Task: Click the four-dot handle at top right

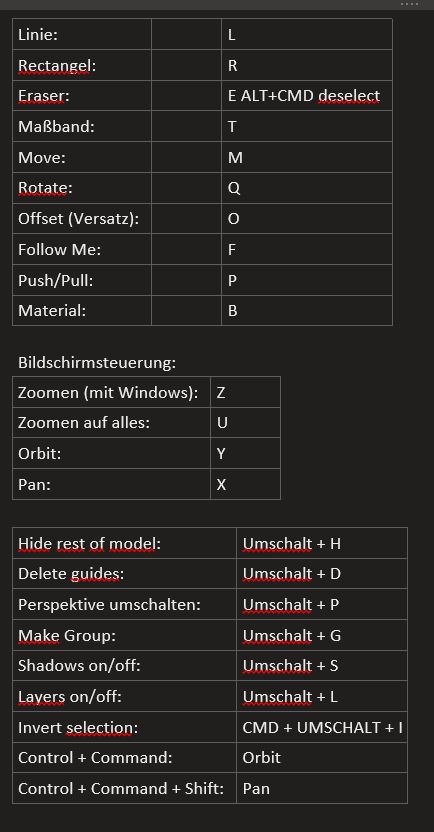Action: [409, 4]
